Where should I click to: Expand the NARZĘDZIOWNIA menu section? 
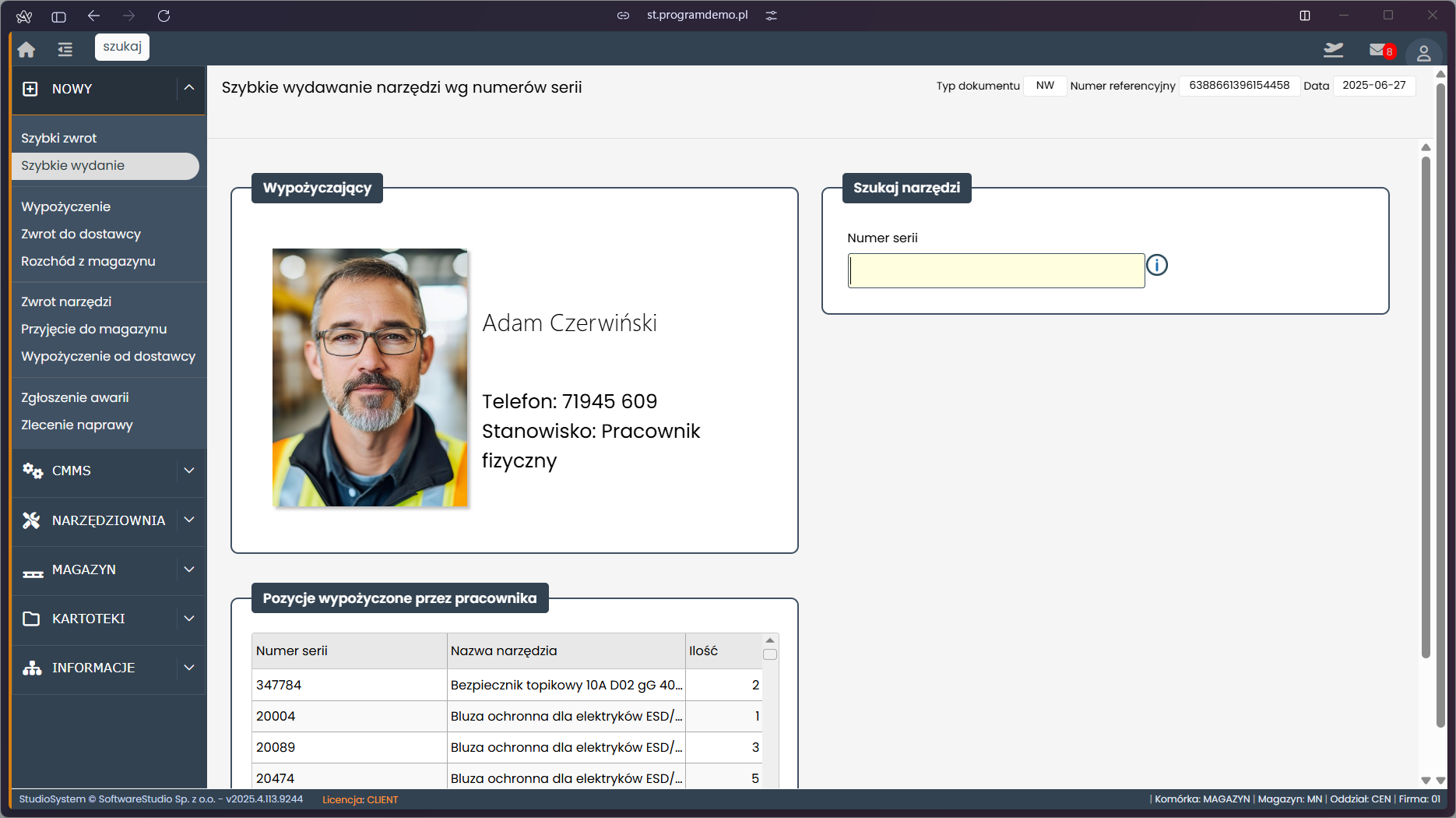tap(189, 520)
